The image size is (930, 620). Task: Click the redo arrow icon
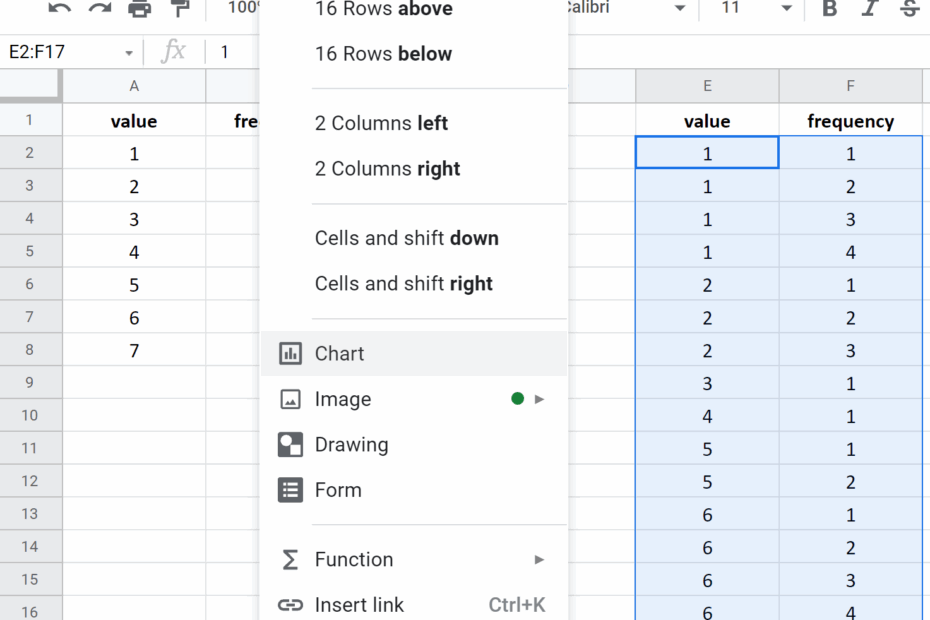point(100,8)
